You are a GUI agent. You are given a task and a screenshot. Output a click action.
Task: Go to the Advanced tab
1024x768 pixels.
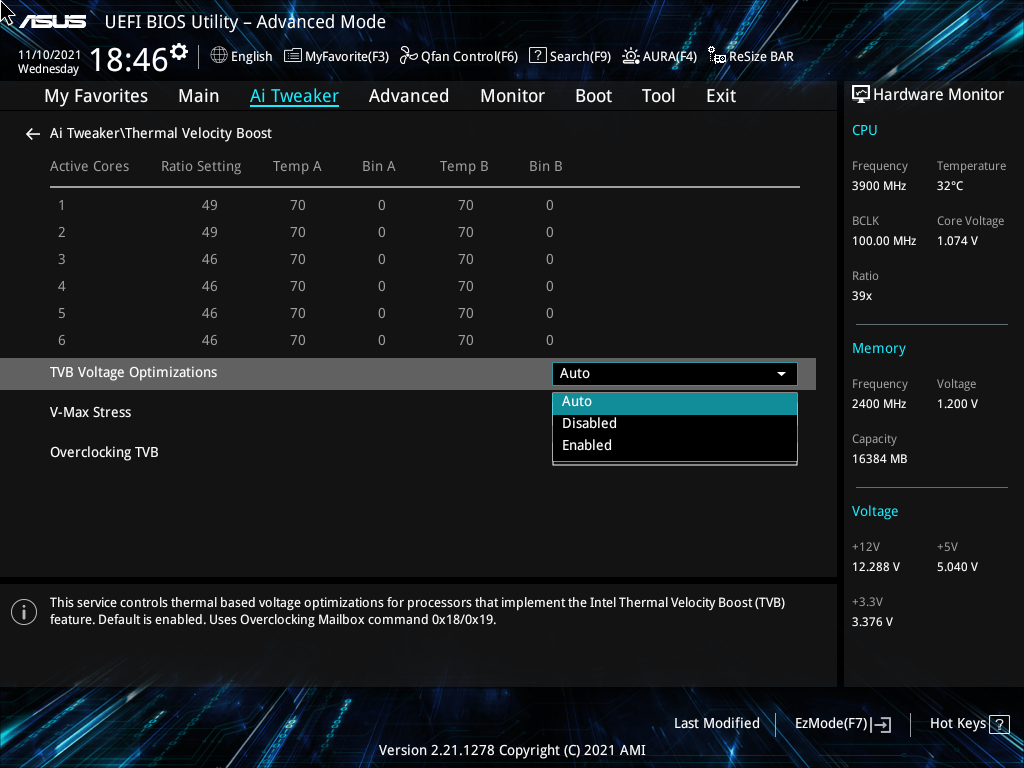pos(409,96)
